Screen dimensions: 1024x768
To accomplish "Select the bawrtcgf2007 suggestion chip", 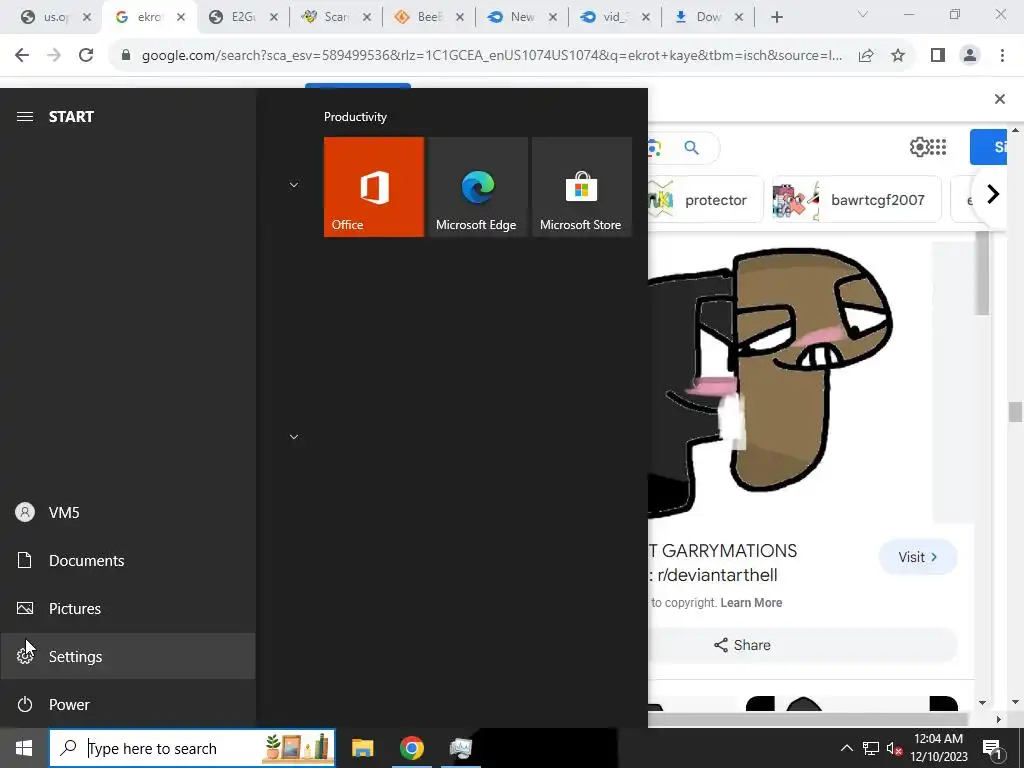I will tap(856, 200).
